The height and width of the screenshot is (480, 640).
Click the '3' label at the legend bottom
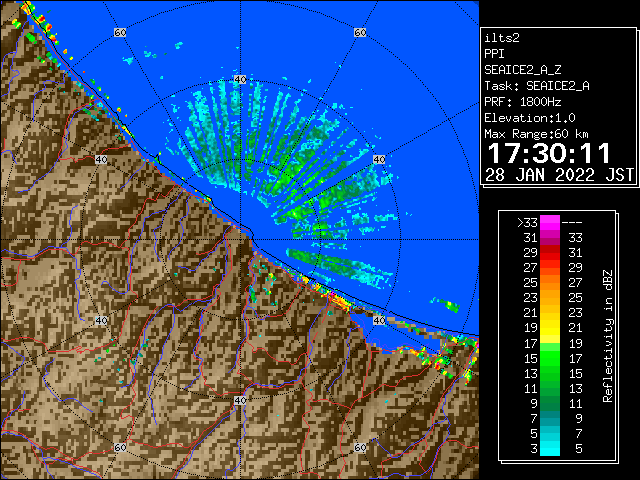pos(534,449)
